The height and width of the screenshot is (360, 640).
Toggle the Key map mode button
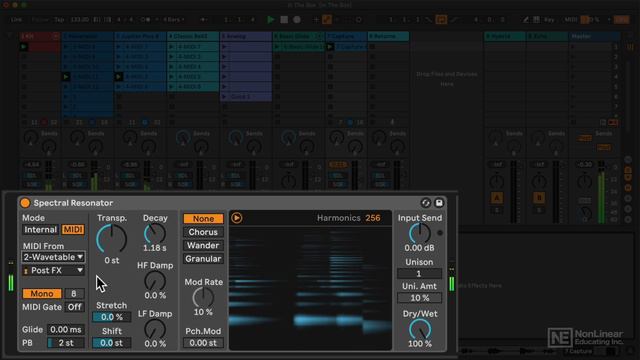549,20
